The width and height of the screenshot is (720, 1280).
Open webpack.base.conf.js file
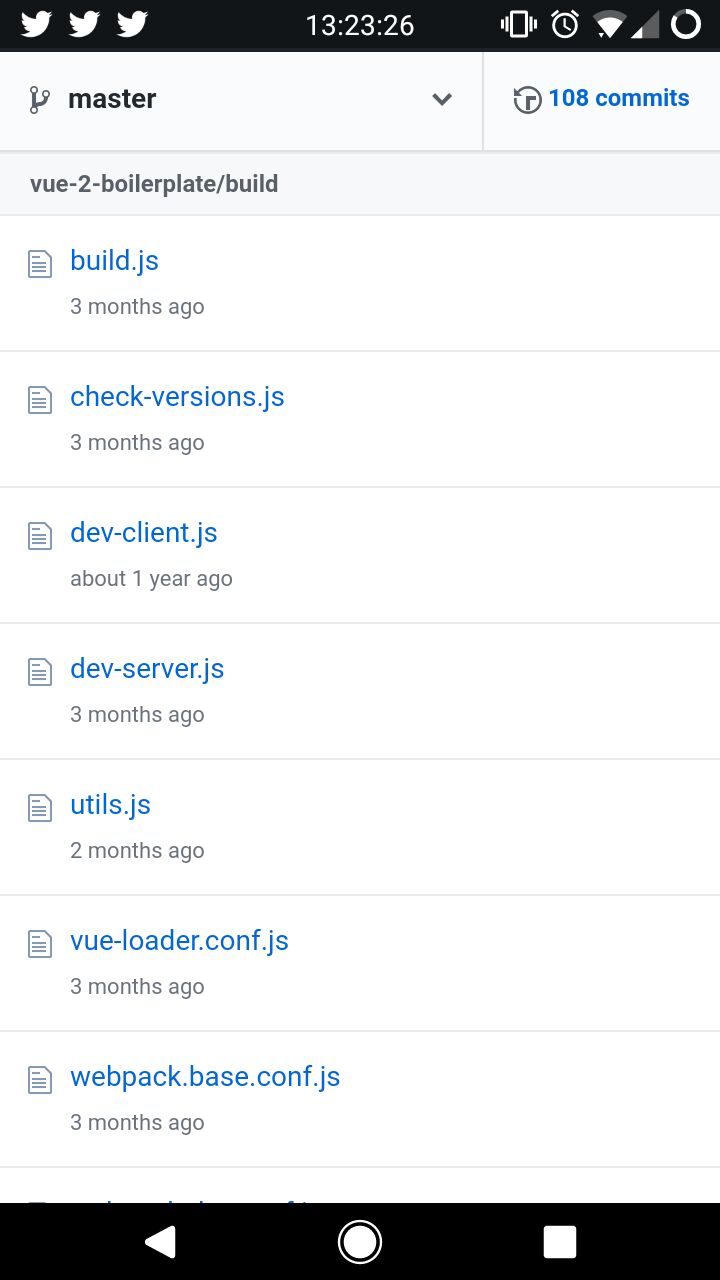pyautogui.click(x=205, y=1077)
